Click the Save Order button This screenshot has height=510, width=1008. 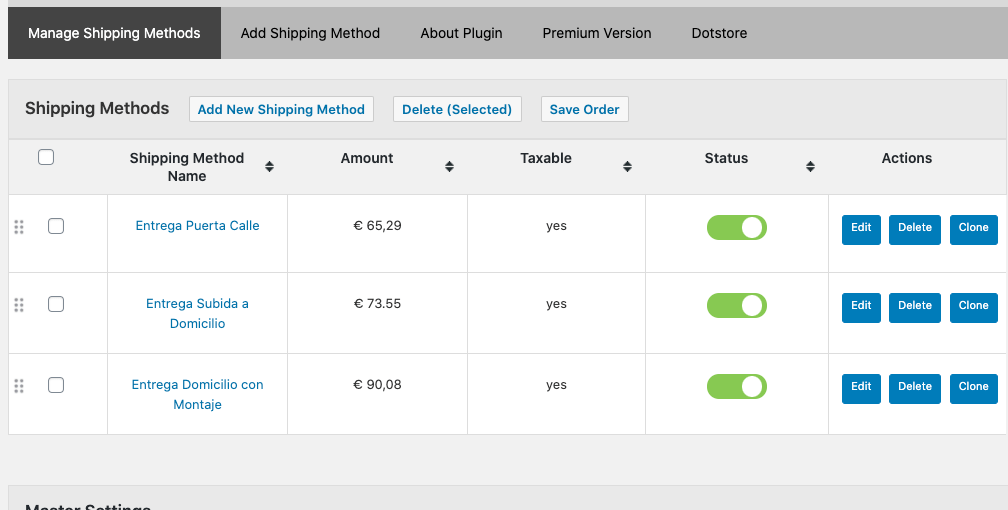click(584, 109)
